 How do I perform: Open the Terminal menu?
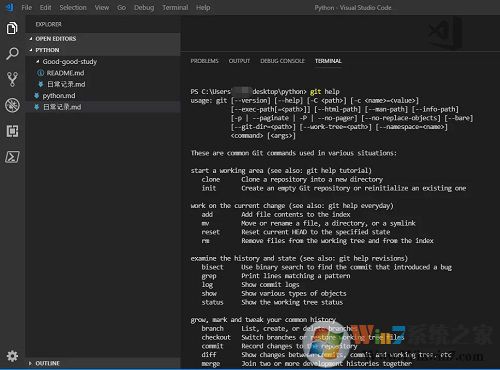175,7
